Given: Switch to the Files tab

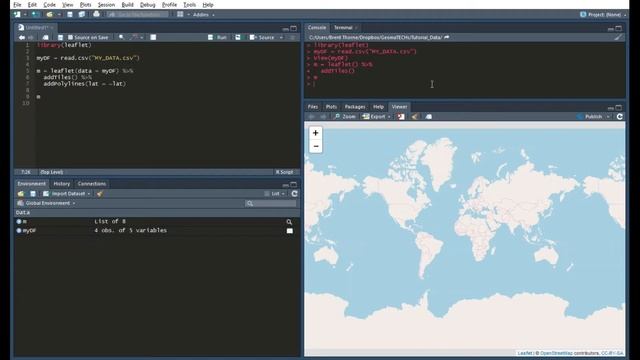Looking at the screenshot, I should click(313, 107).
